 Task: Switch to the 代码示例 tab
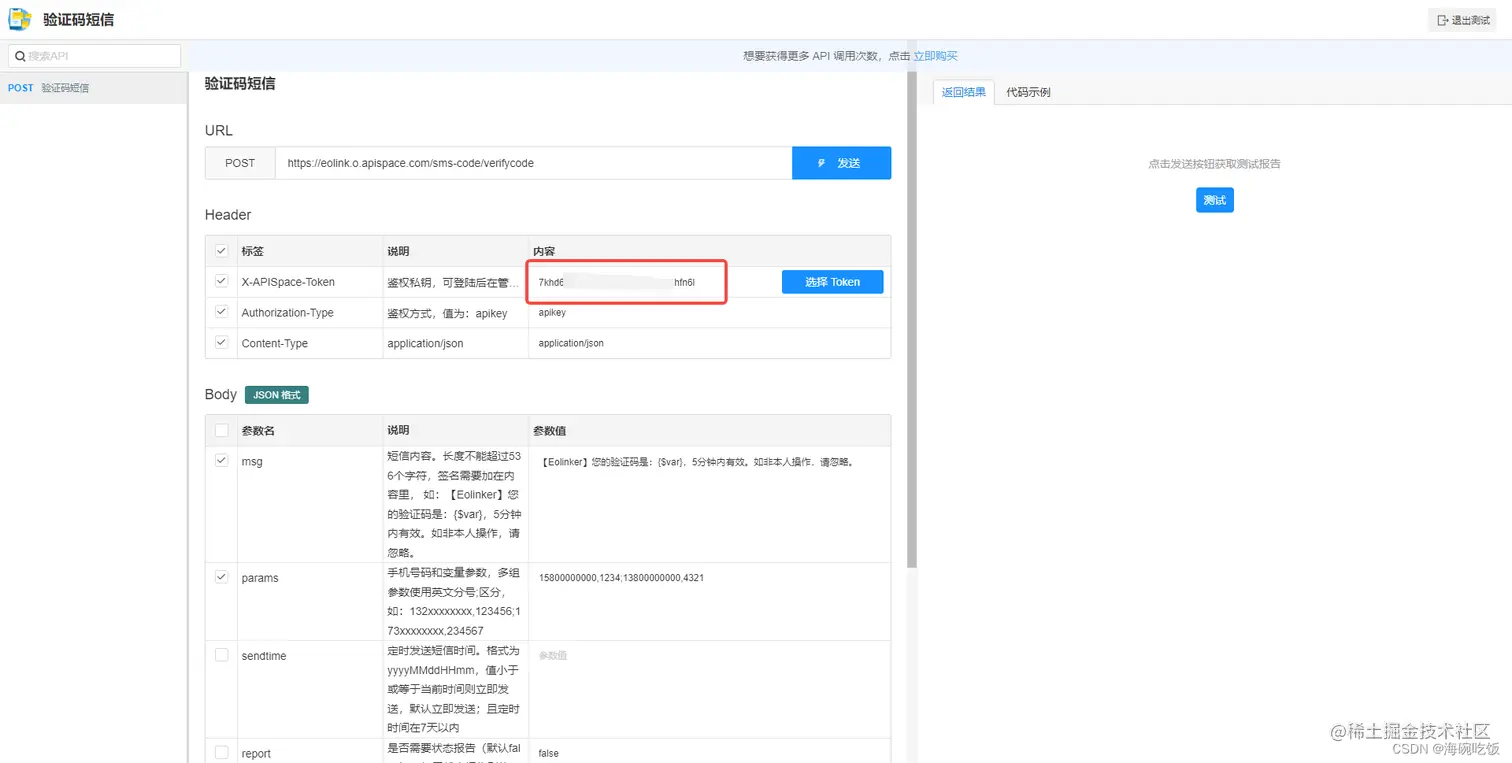point(1027,91)
